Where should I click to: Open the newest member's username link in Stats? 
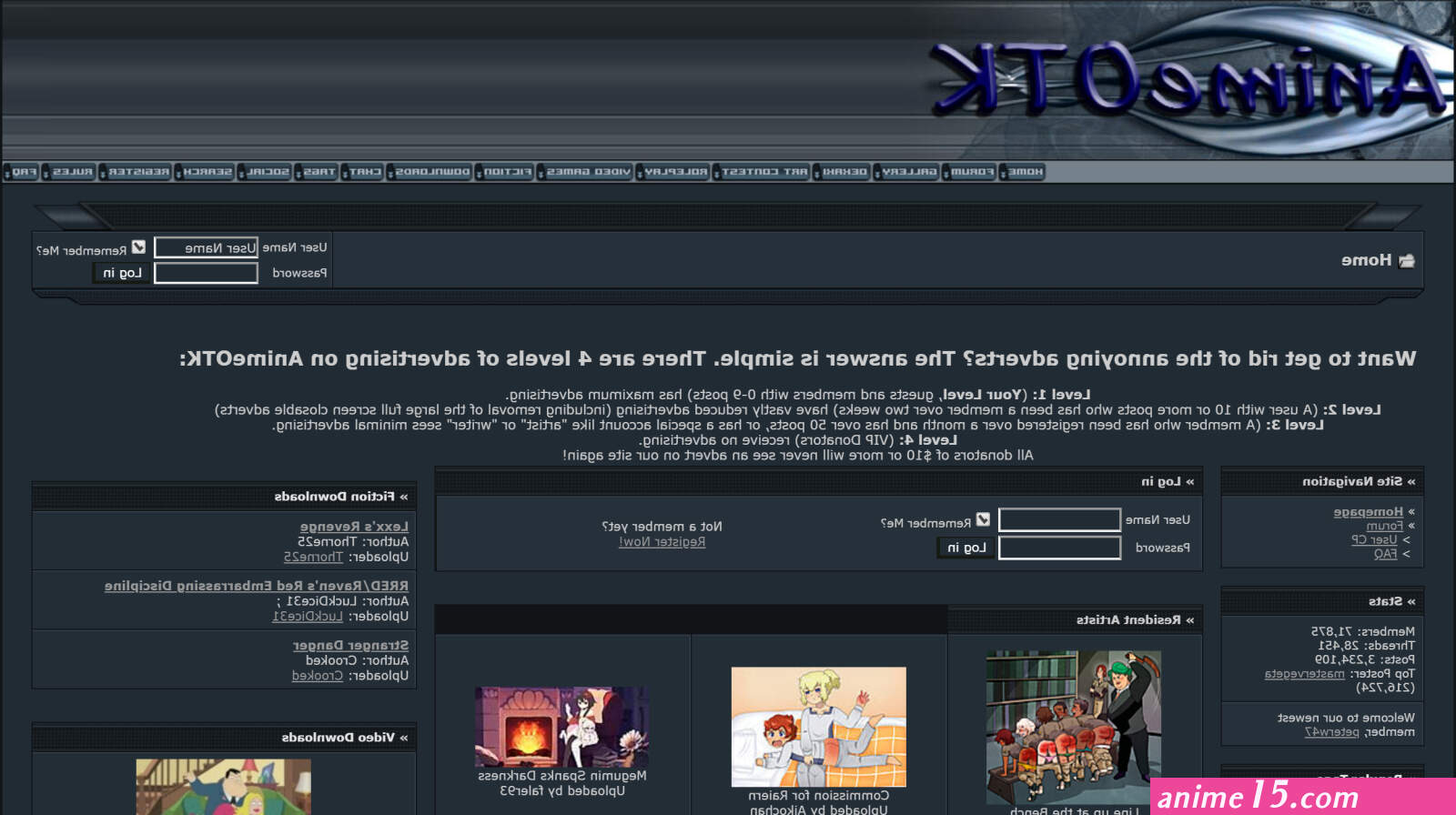[1331, 732]
